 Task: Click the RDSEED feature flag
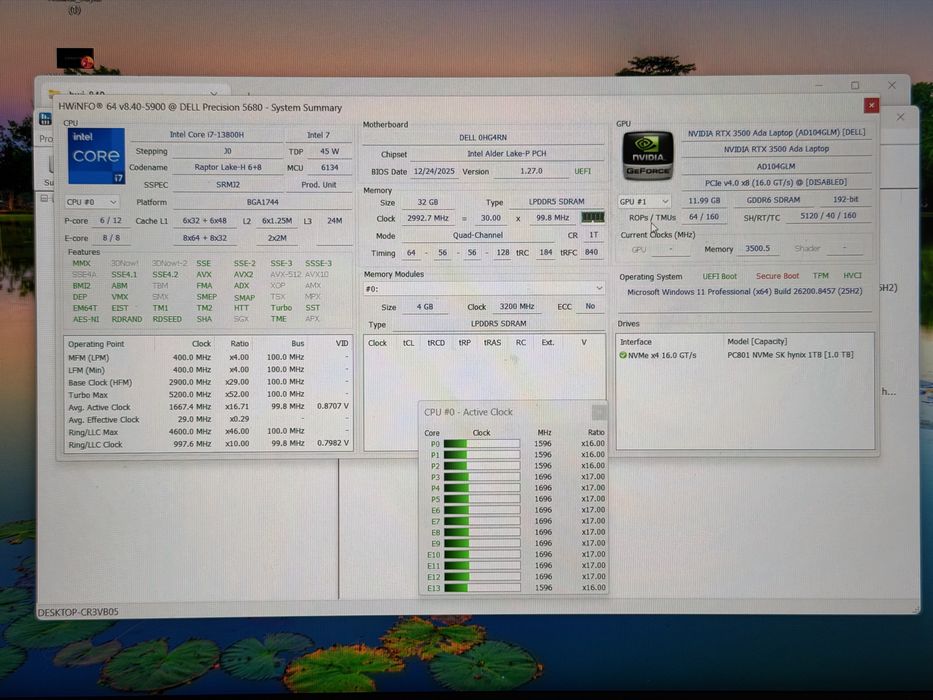click(167, 320)
